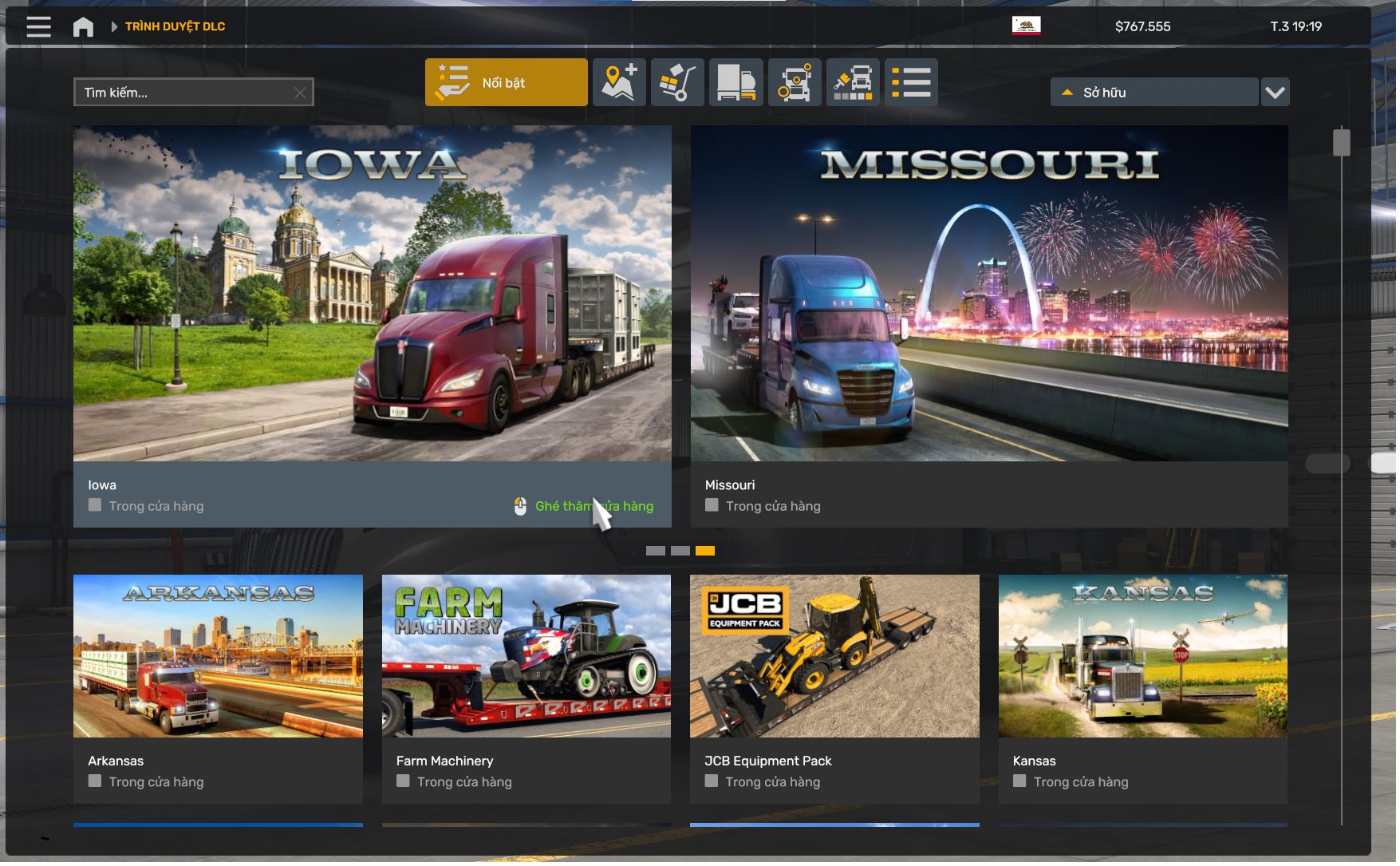The width and height of the screenshot is (1400, 866).
Task: Expand the sort dropdown chevron button
Action: tap(1275, 93)
